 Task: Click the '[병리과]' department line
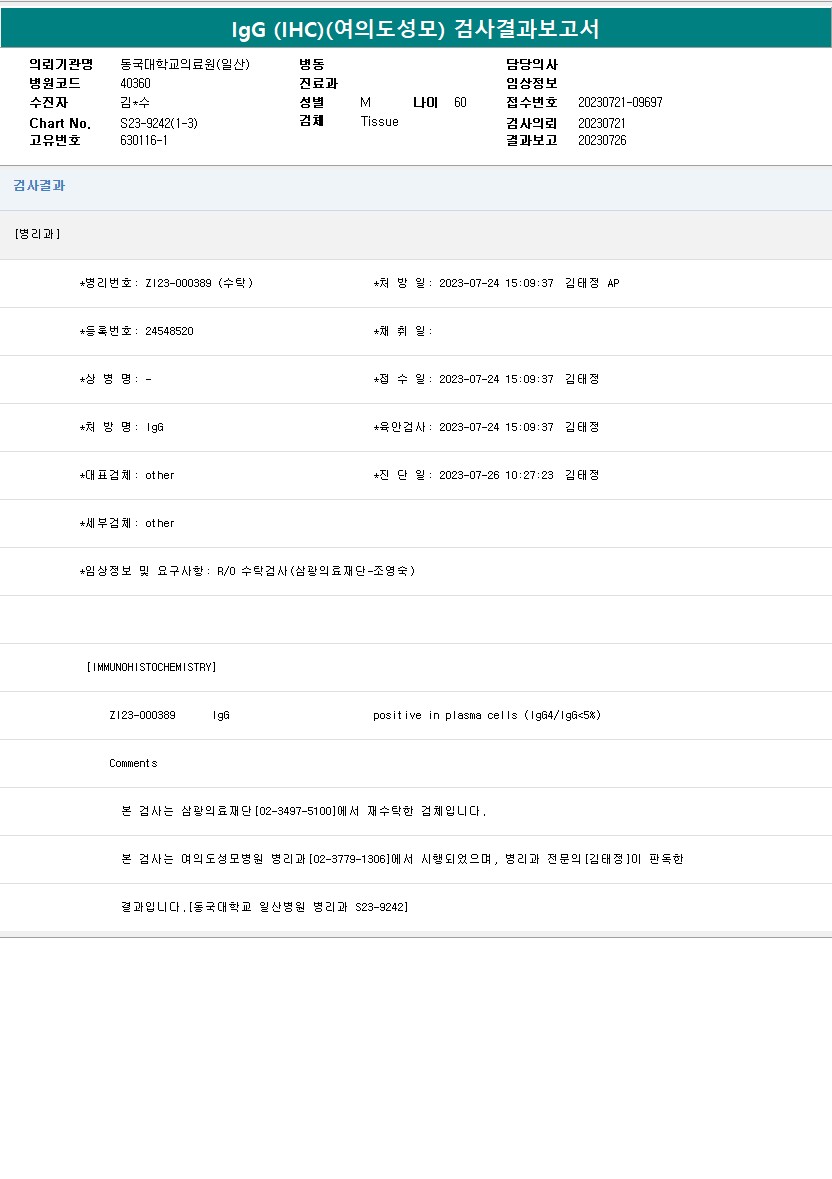pyautogui.click(x=38, y=234)
